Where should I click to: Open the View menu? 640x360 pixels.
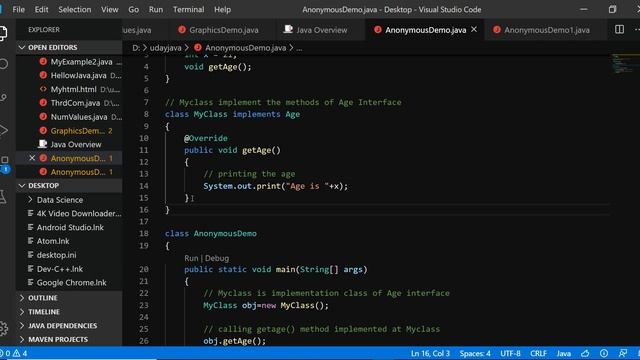[x=110, y=9]
